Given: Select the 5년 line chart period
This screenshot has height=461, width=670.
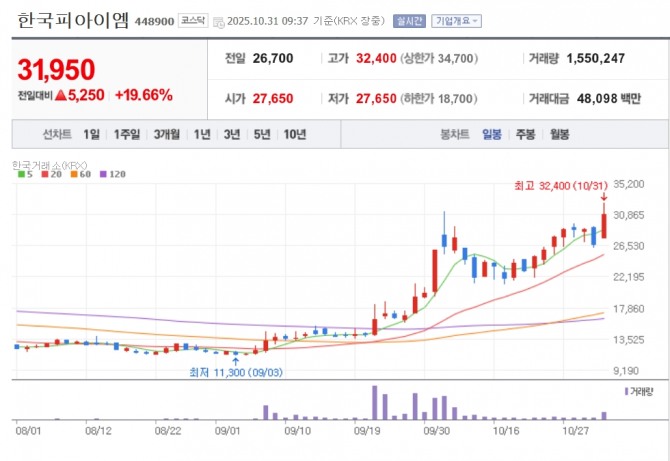Looking at the screenshot, I should click(x=262, y=135).
